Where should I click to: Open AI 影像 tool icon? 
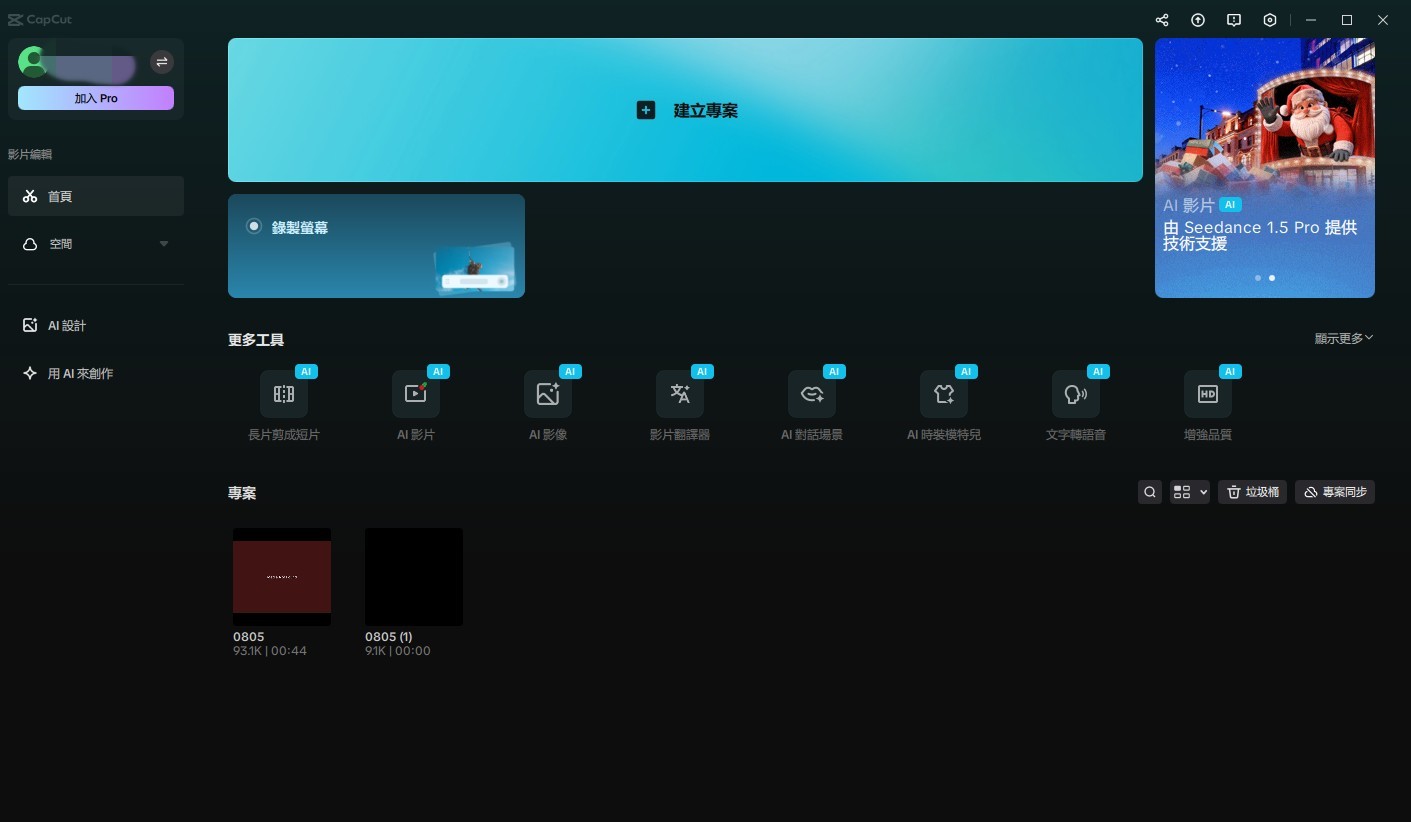[x=548, y=394]
